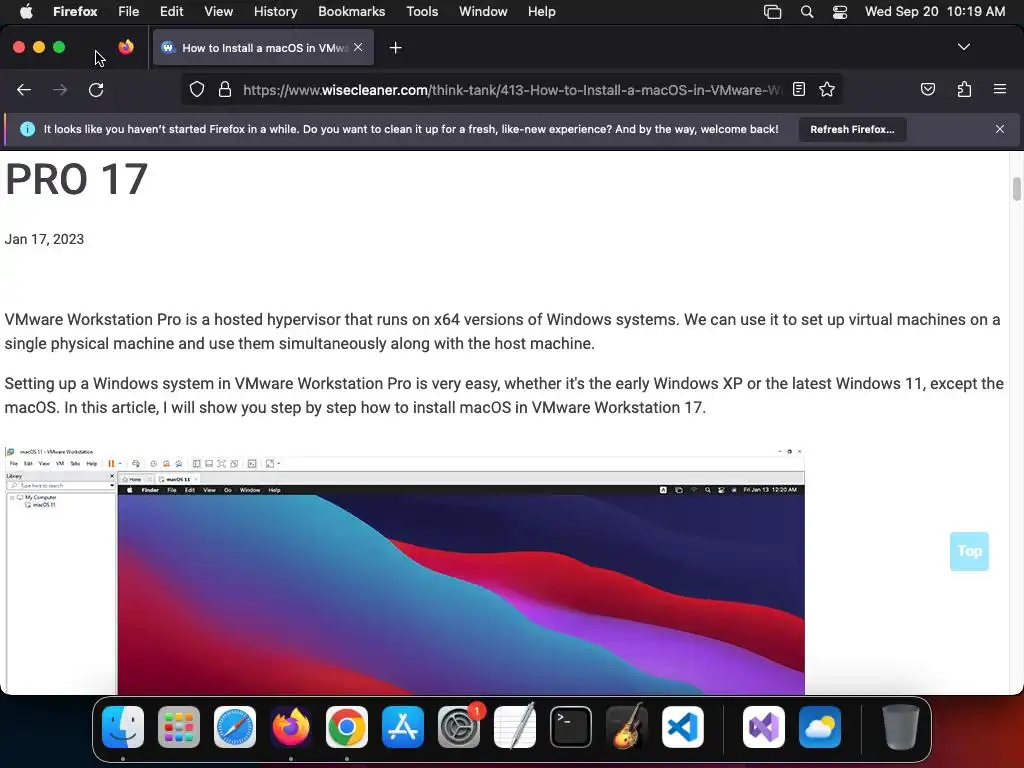
Task: Click the PRO 17 heading text
Action: (76, 179)
